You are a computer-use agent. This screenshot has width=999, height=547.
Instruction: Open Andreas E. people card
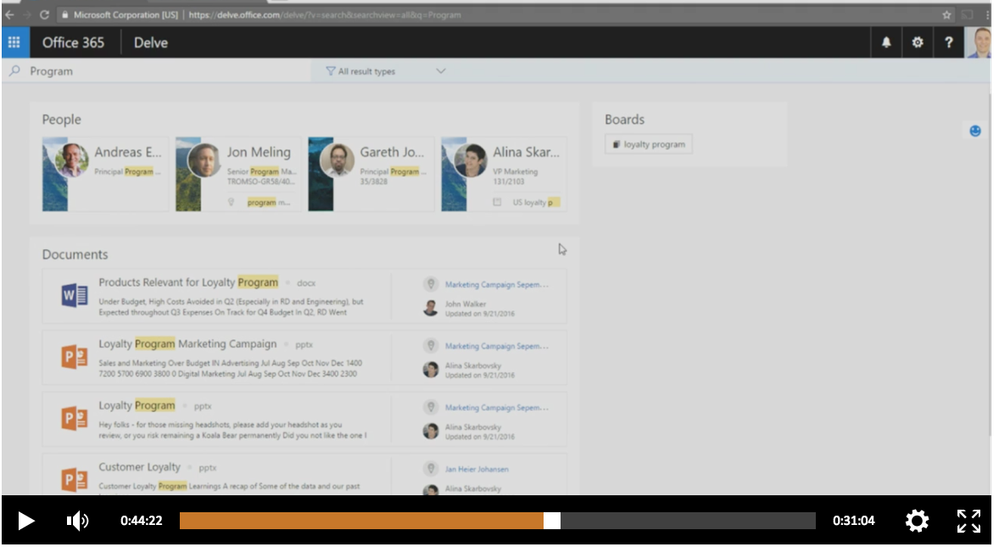click(105, 174)
